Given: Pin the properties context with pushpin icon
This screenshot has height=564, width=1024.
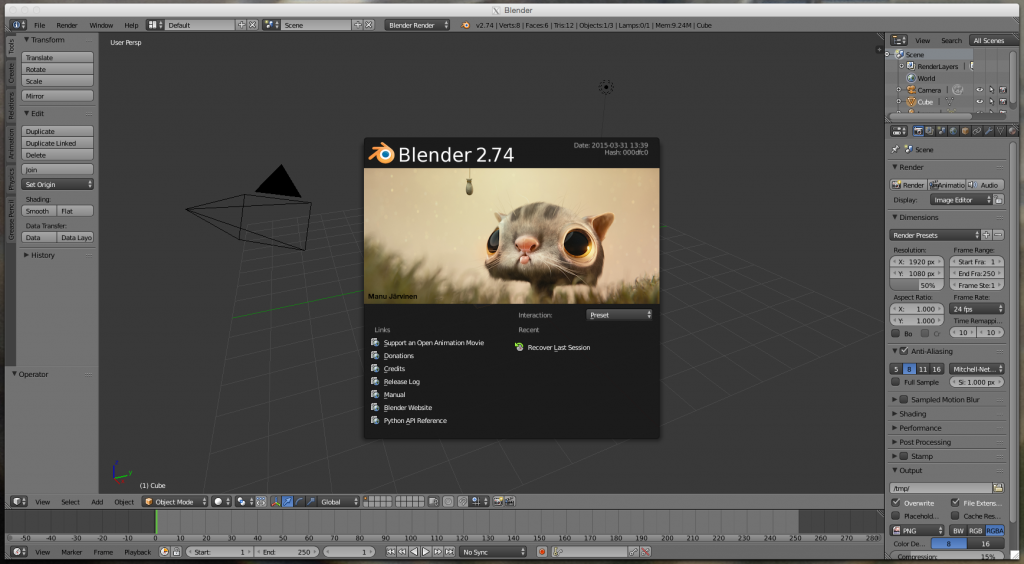Looking at the screenshot, I should pos(895,149).
